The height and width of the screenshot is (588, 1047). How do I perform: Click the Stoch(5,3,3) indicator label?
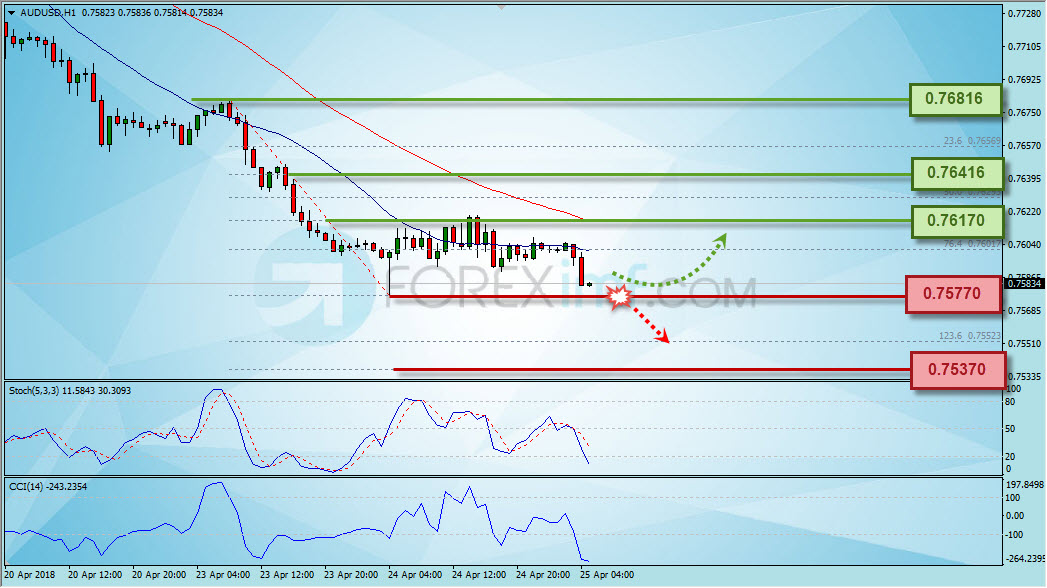[70, 390]
